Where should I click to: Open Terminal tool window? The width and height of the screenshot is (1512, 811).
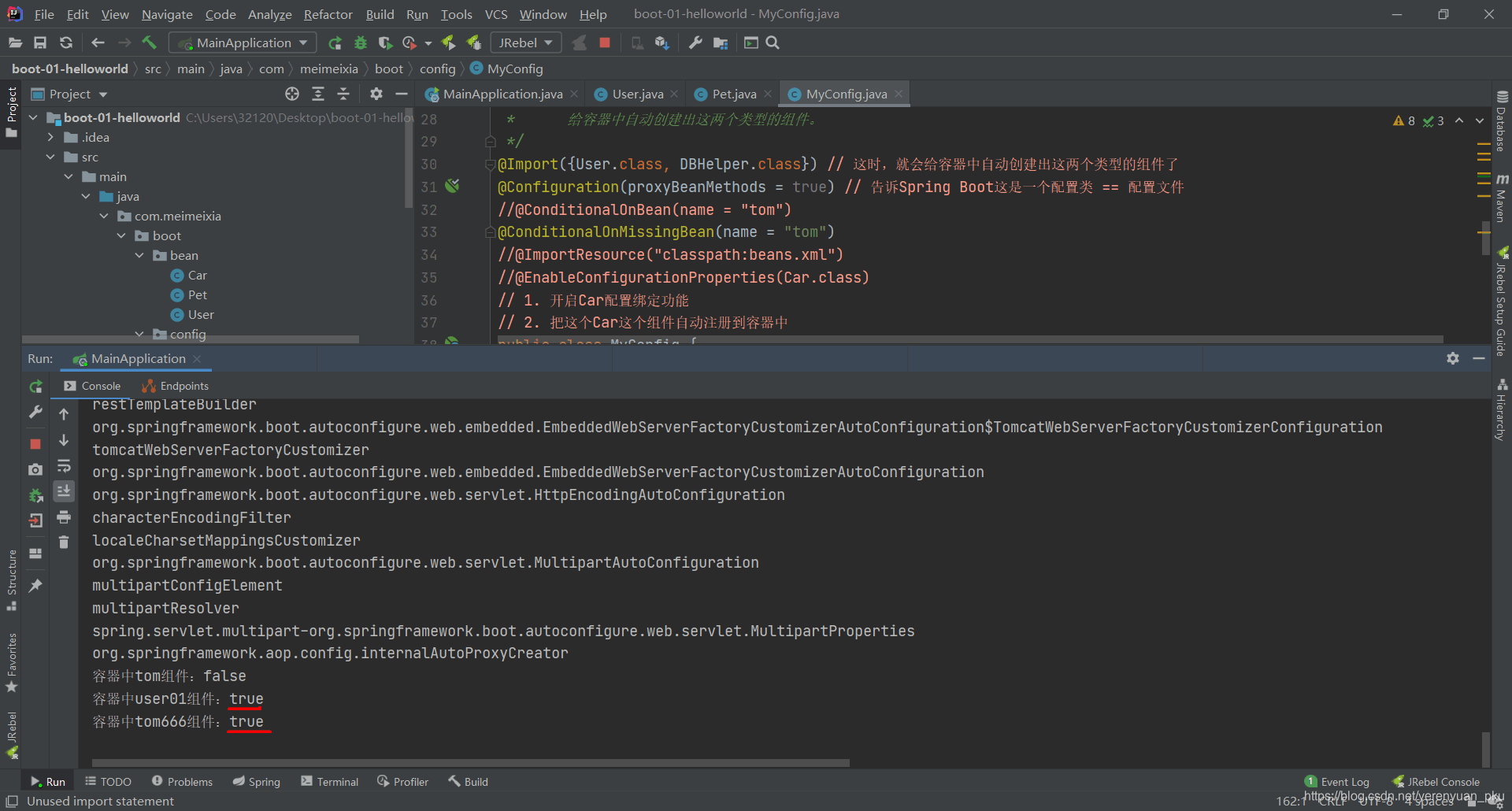[x=330, y=782]
